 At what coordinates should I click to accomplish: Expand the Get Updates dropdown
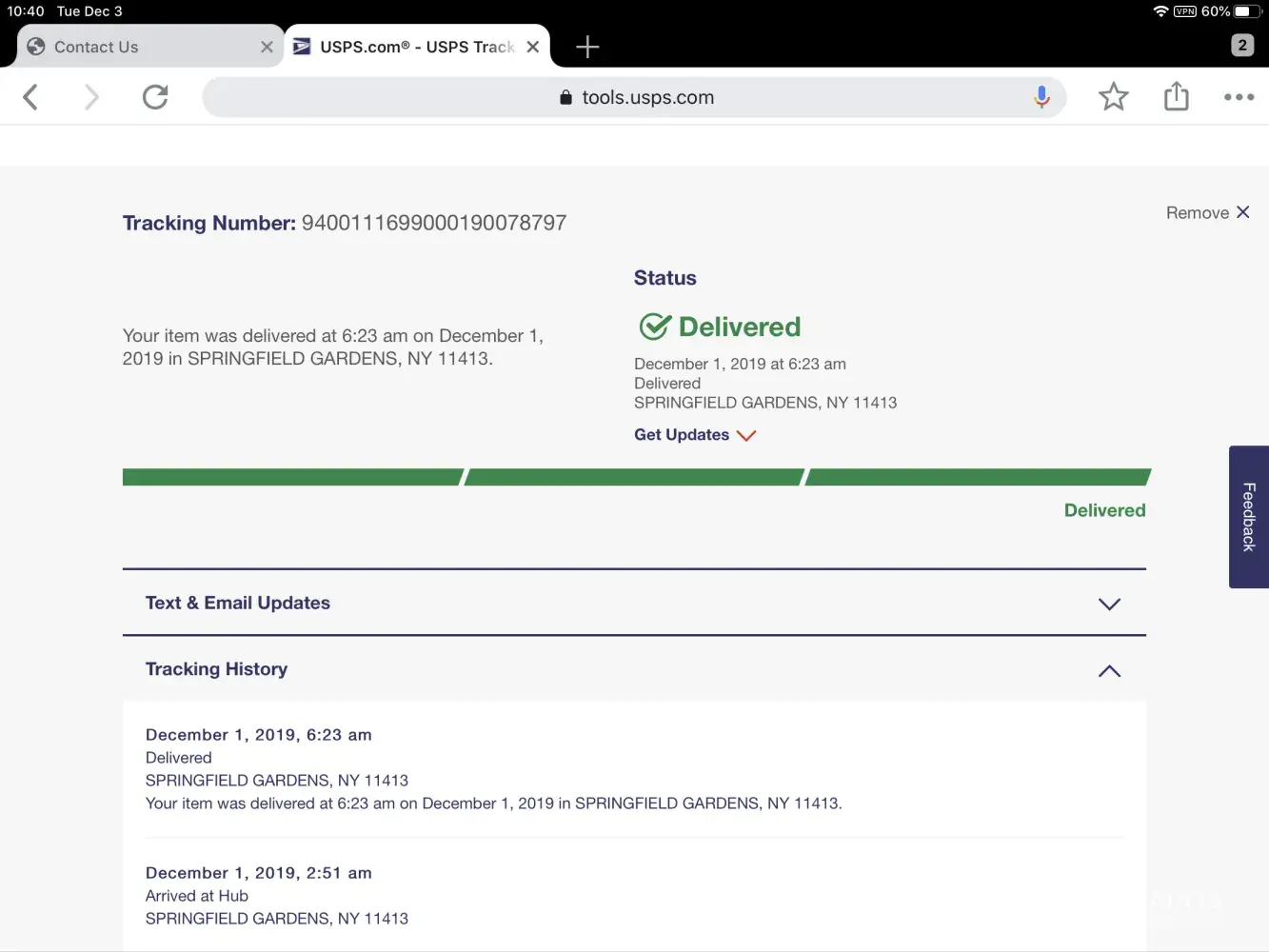tap(694, 435)
